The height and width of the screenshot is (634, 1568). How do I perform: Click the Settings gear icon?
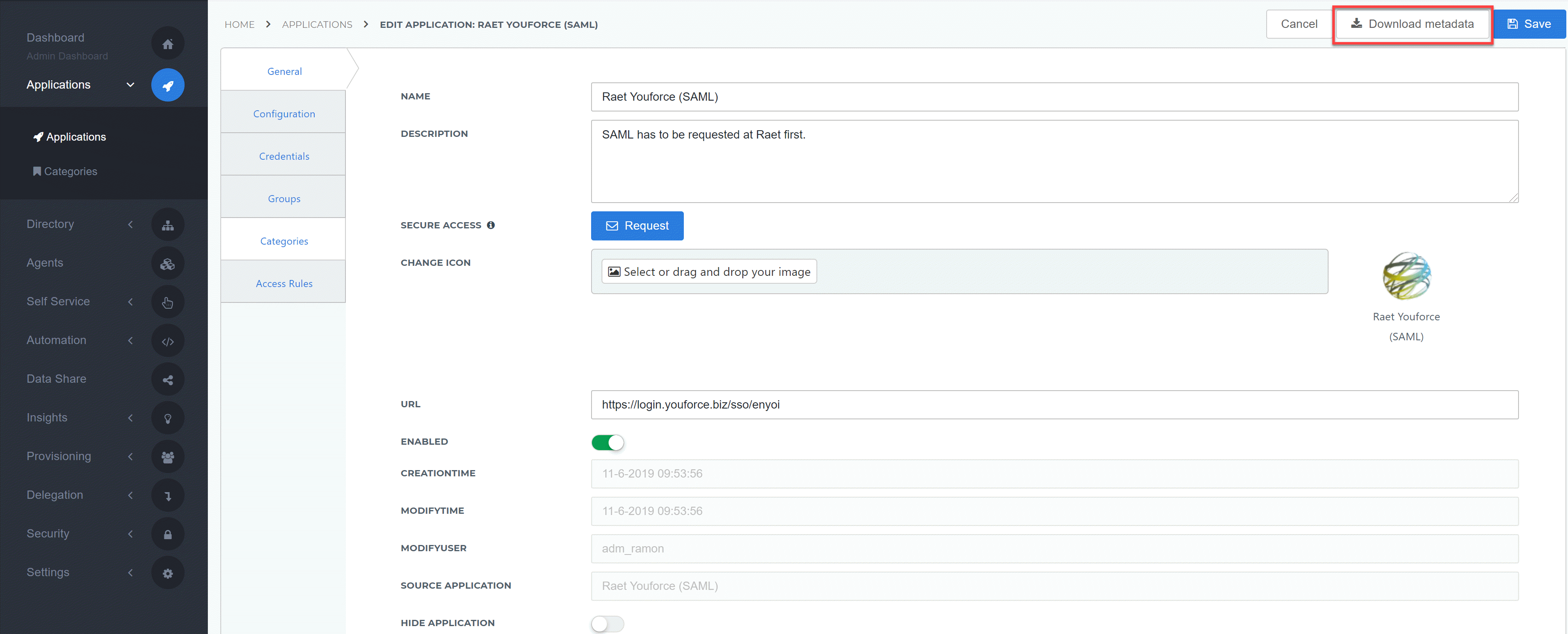168,573
